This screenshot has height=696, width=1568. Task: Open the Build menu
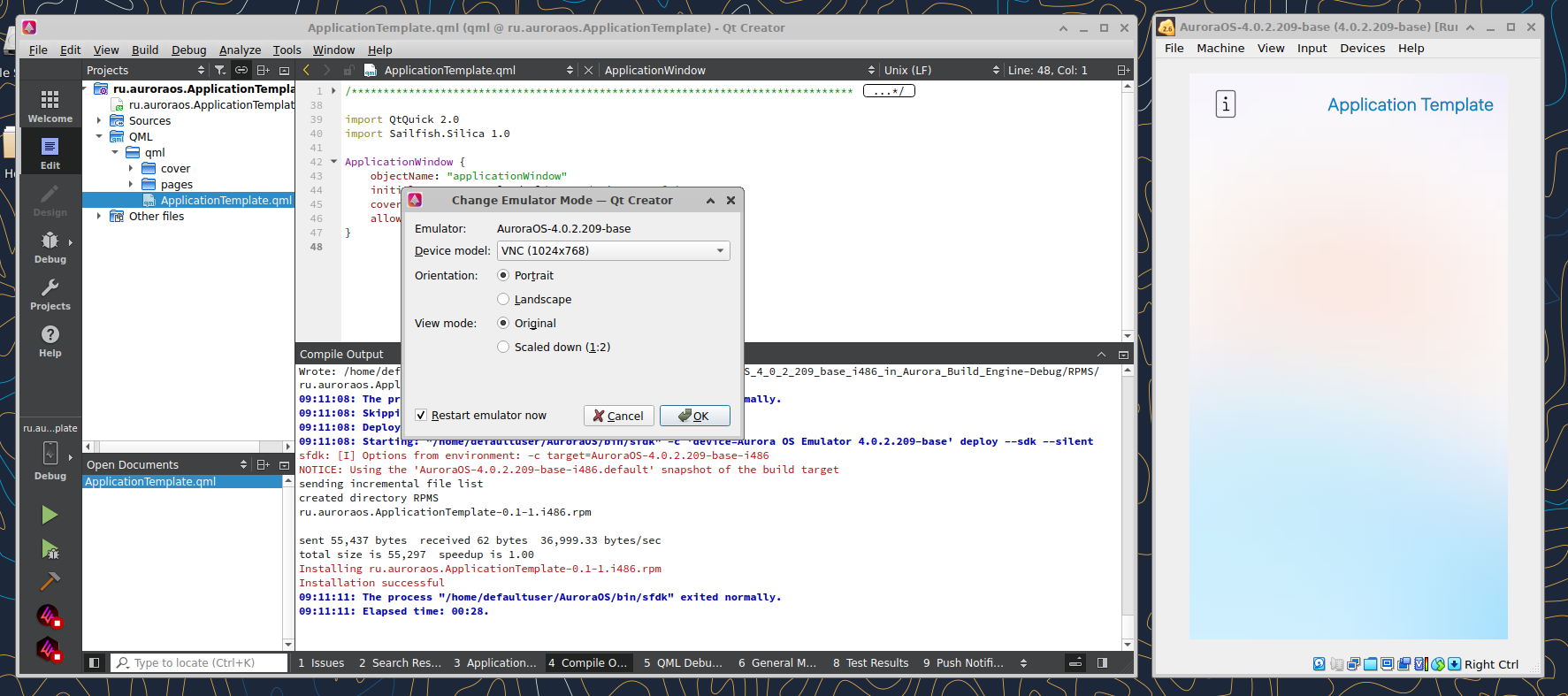145,50
